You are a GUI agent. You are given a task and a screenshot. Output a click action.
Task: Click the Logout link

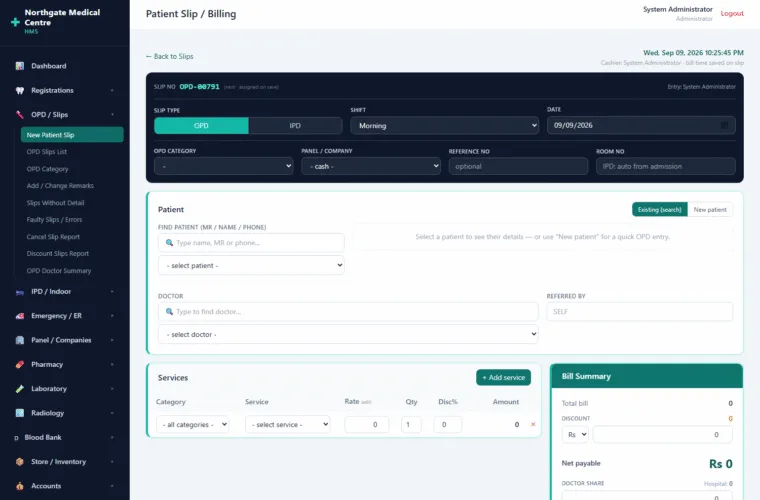pos(732,14)
